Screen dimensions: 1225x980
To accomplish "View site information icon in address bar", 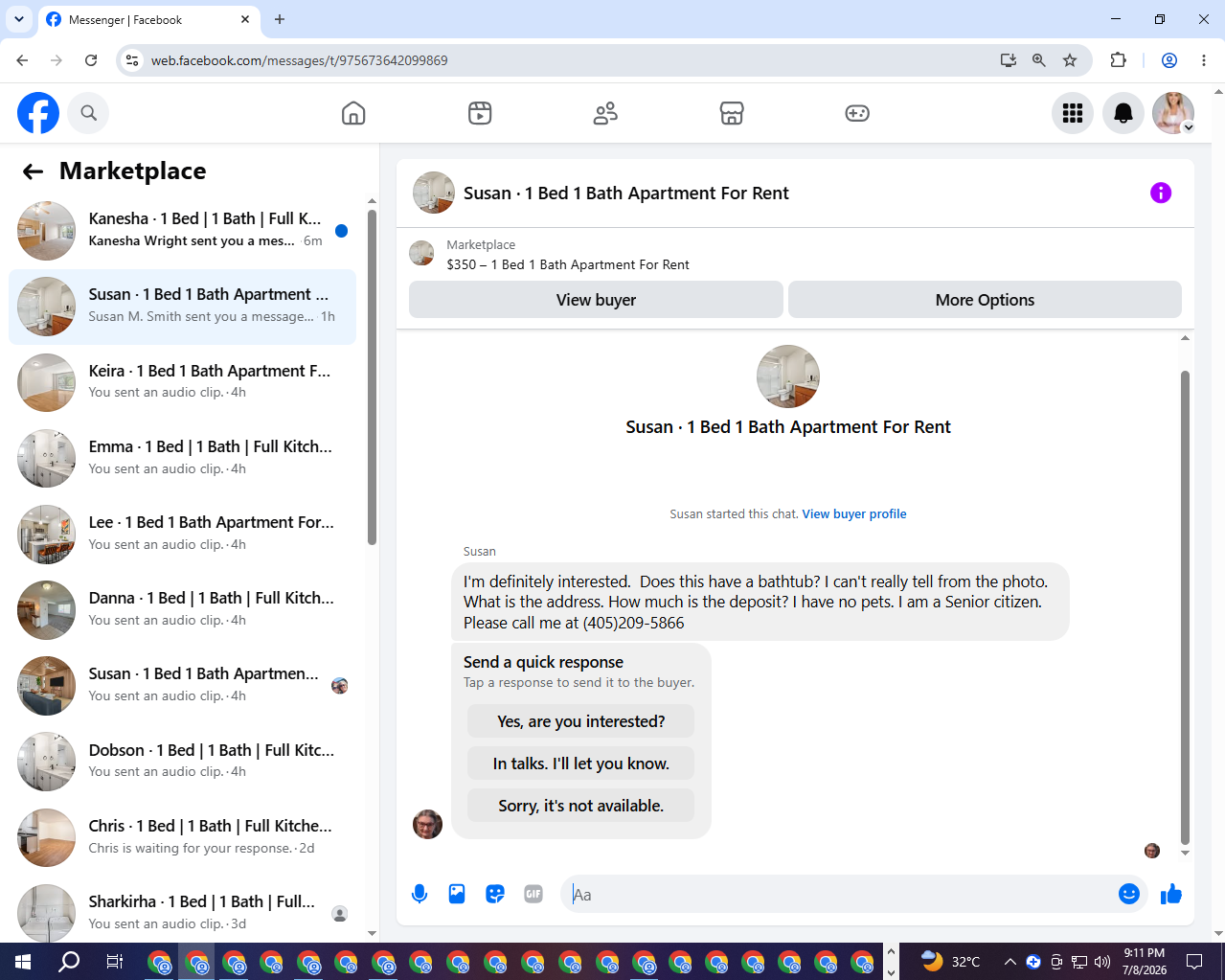I will (132, 60).
